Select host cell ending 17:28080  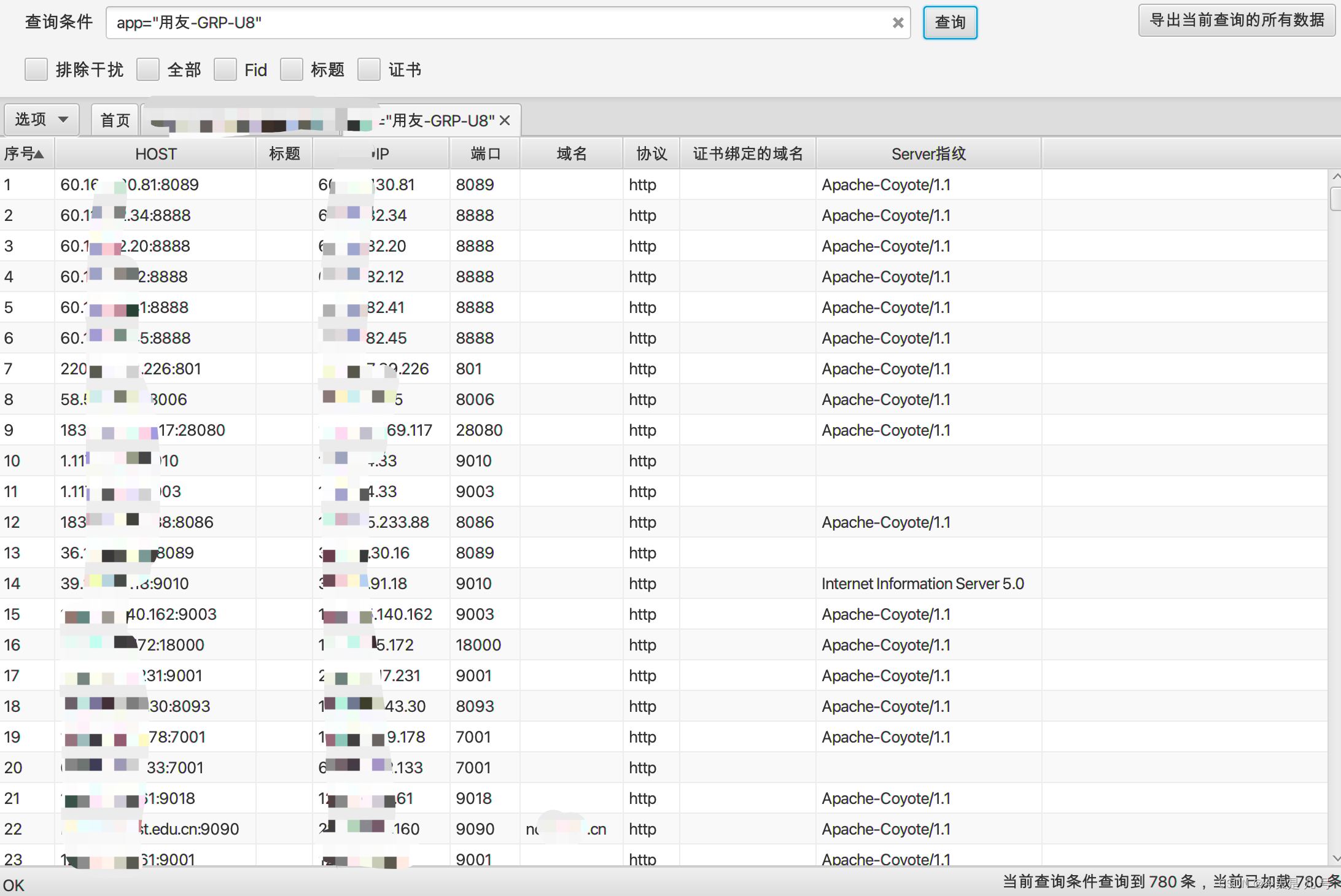(155, 430)
